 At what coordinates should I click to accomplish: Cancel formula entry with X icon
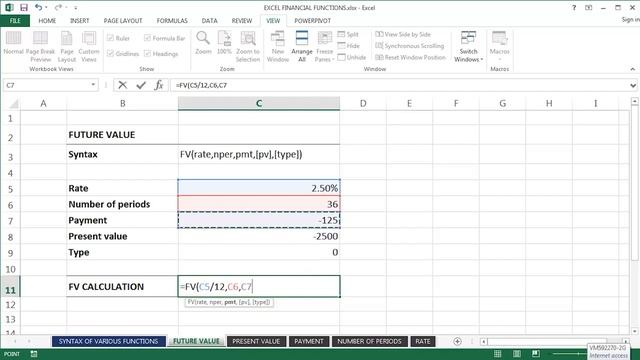[x=122, y=85]
